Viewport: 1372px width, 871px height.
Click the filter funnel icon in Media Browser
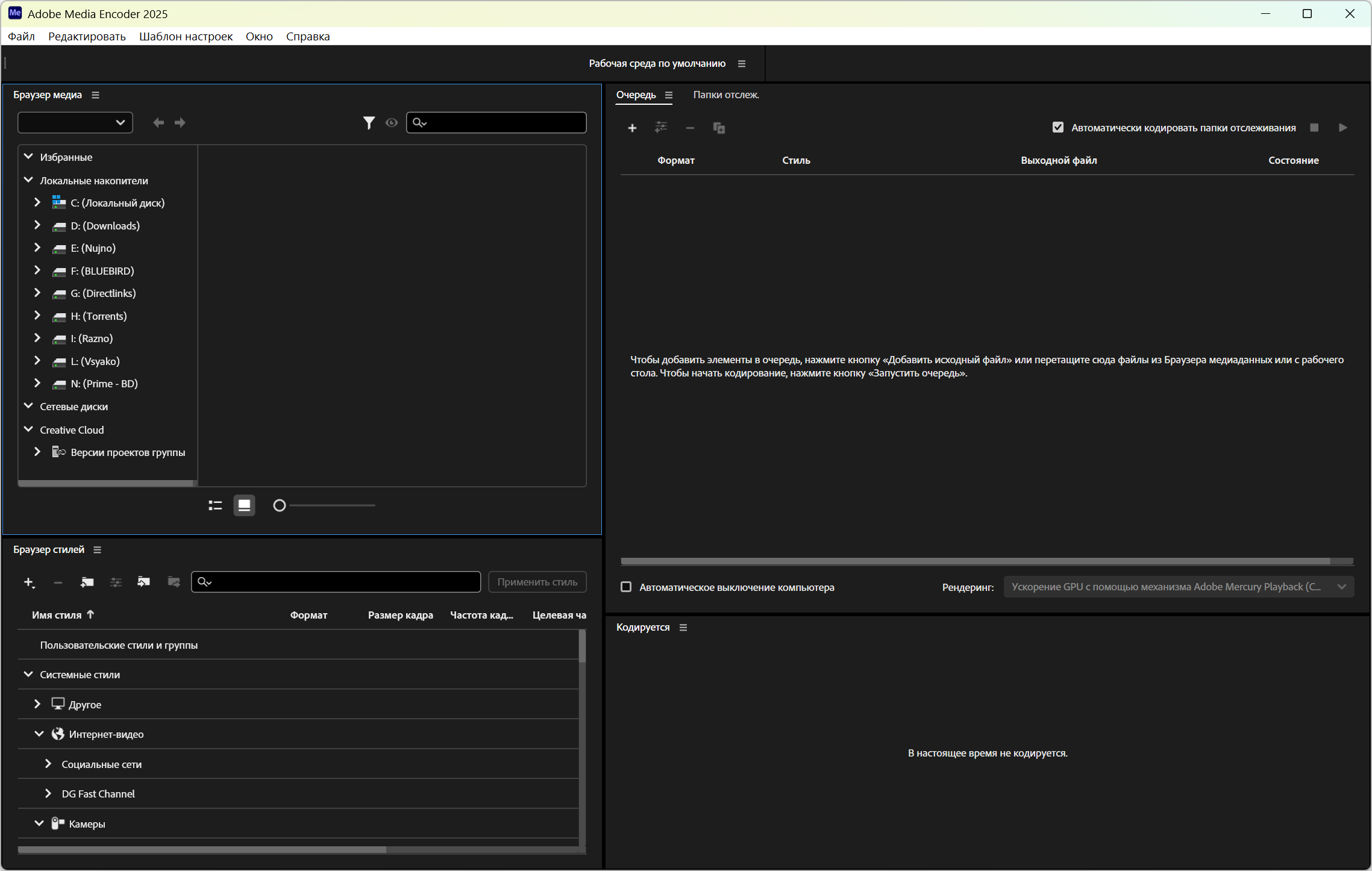[x=369, y=123]
